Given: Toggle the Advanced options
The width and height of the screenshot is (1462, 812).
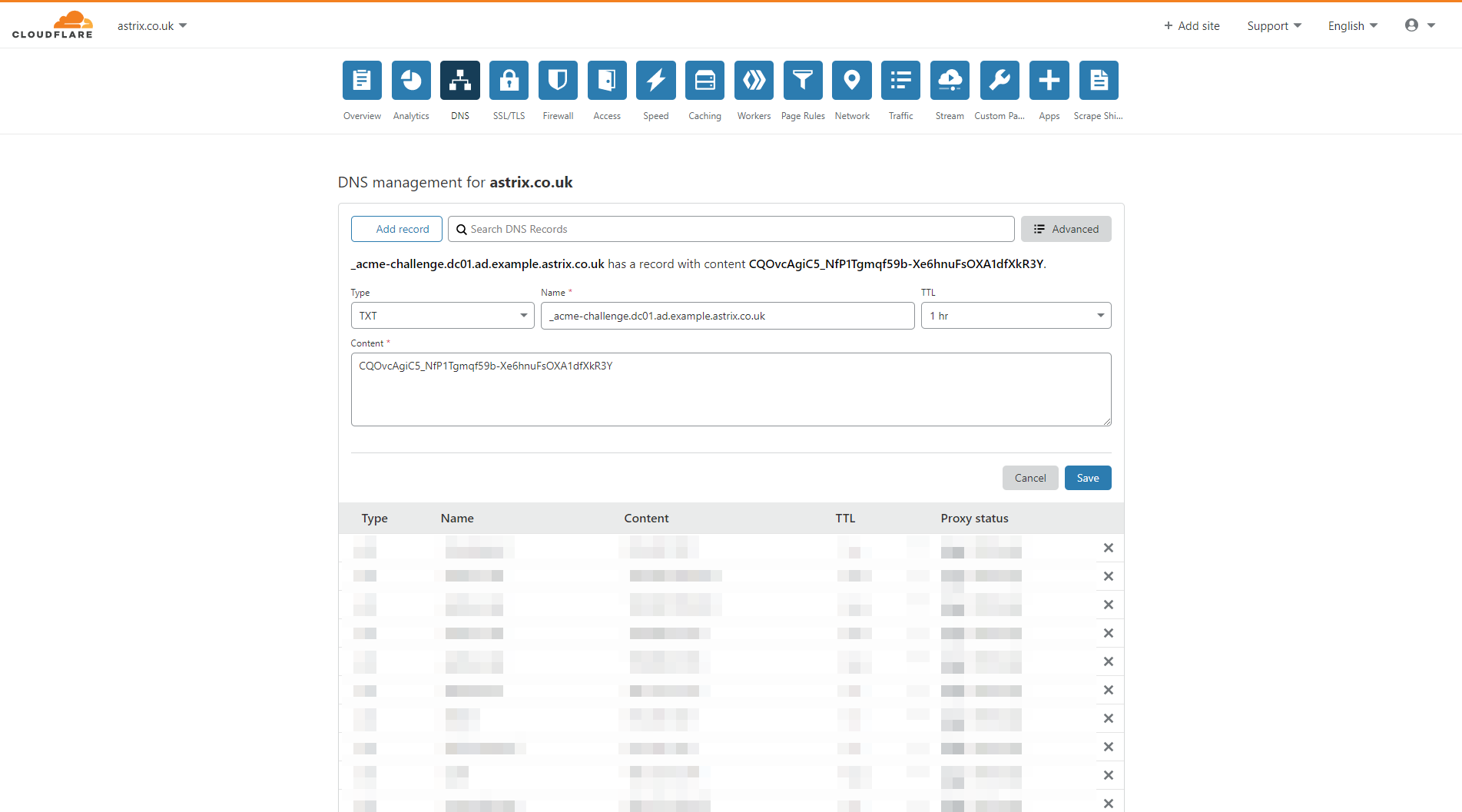Looking at the screenshot, I should pyautogui.click(x=1066, y=228).
